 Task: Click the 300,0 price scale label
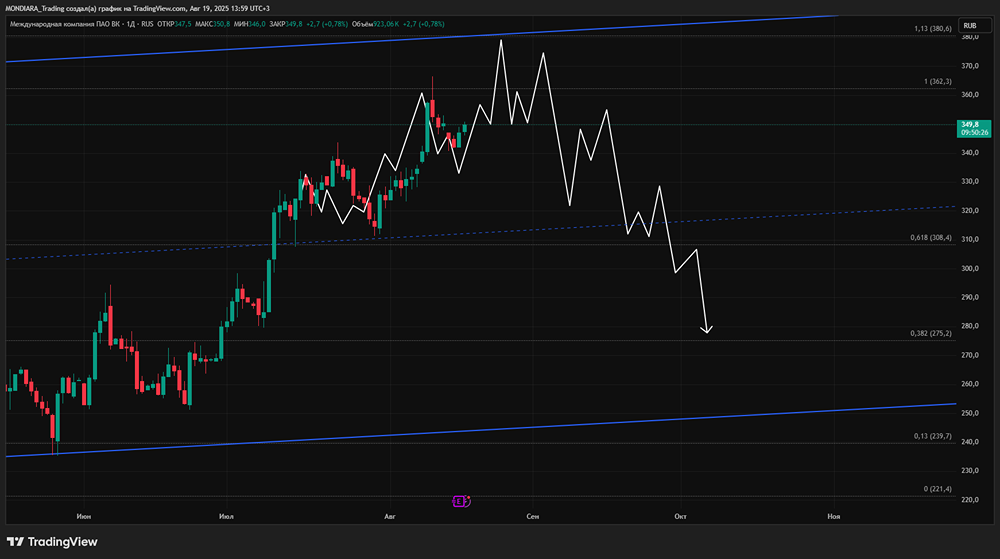pyautogui.click(x=969, y=268)
